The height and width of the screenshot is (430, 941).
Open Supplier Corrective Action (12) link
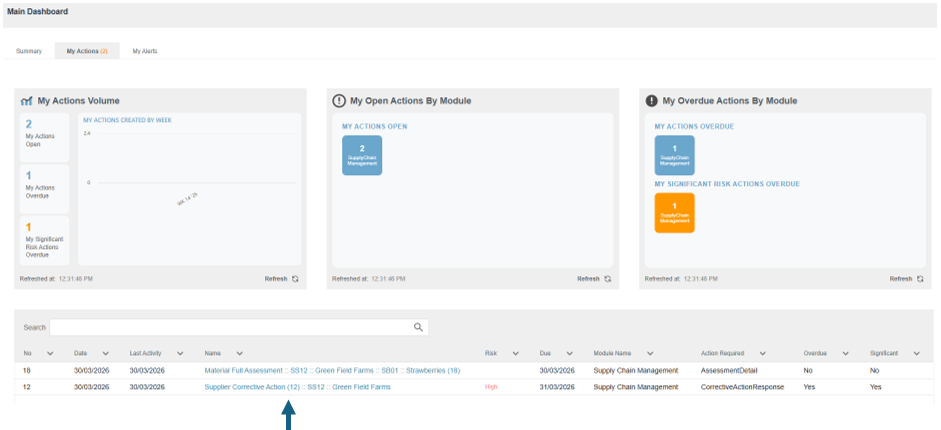tap(297, 387)
